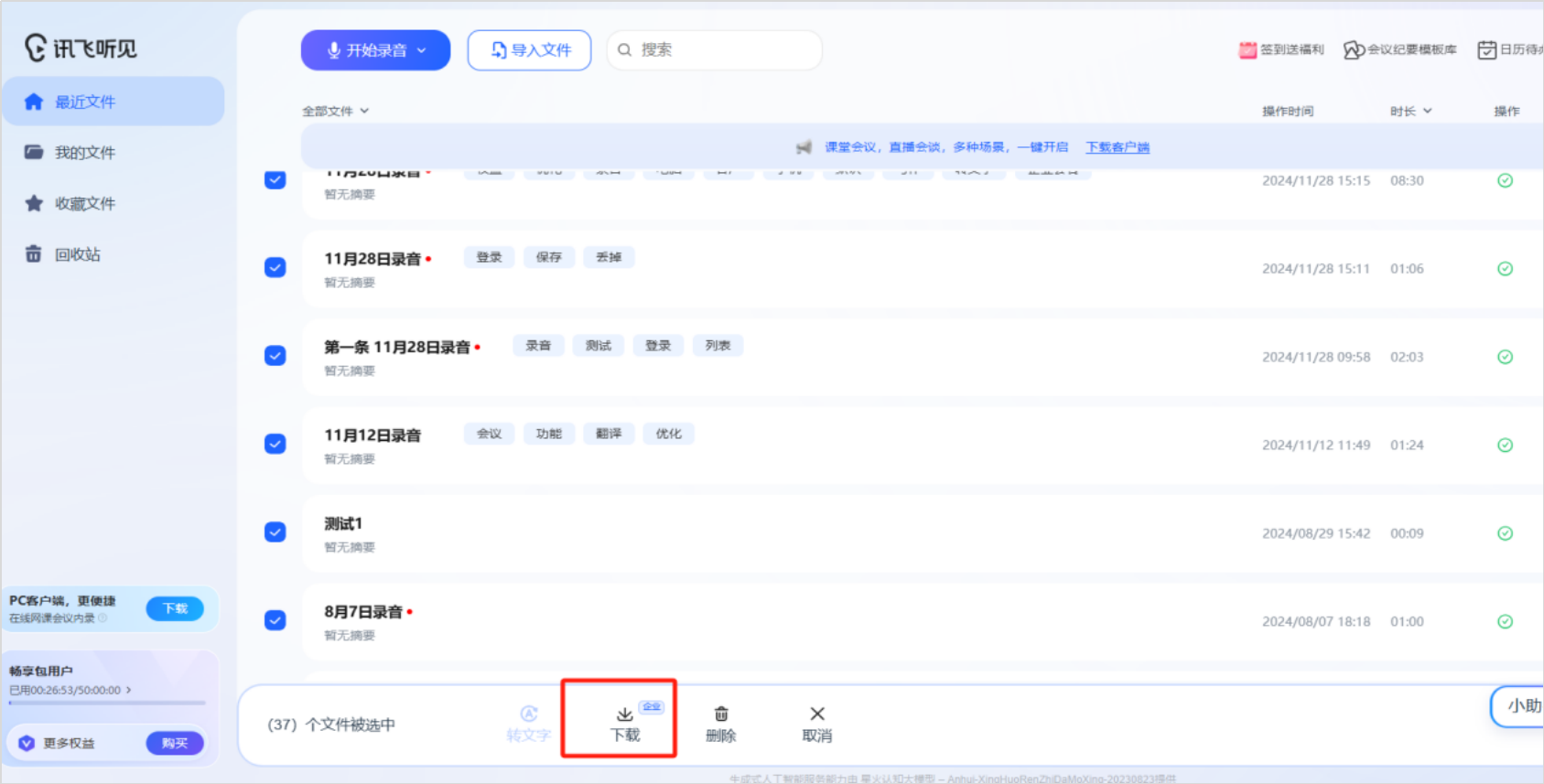Click the 登录 tag on 11月28日录音
The image size is (1544, 784).
coord(490,257)
